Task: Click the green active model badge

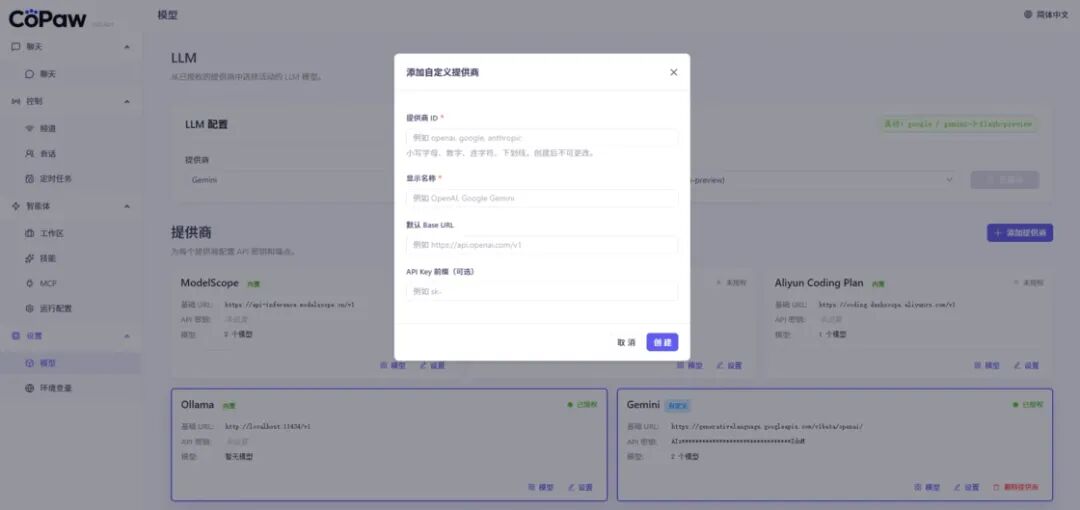Action: (958, 124)
